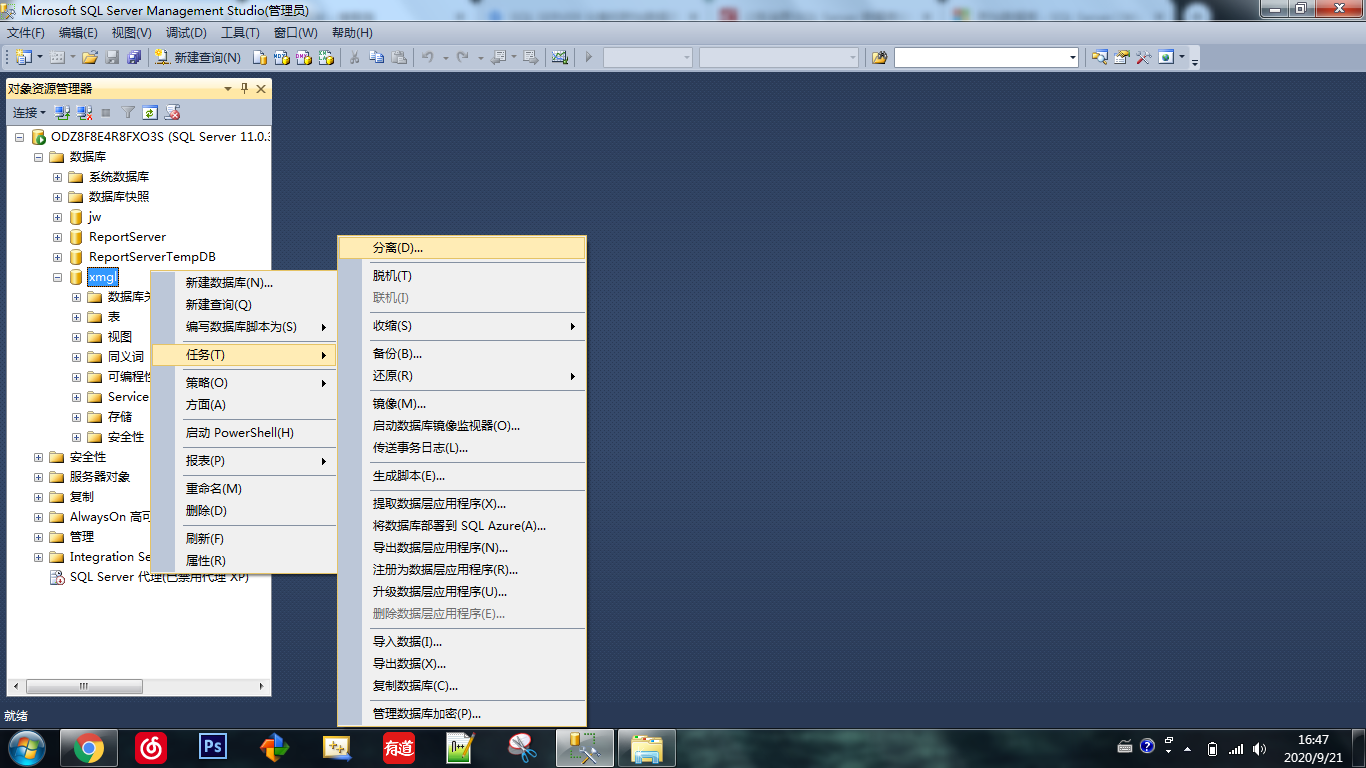Click the Object Explorer script stop icon
Viewport: 1366px width, 768px height.
click(172, 112)
